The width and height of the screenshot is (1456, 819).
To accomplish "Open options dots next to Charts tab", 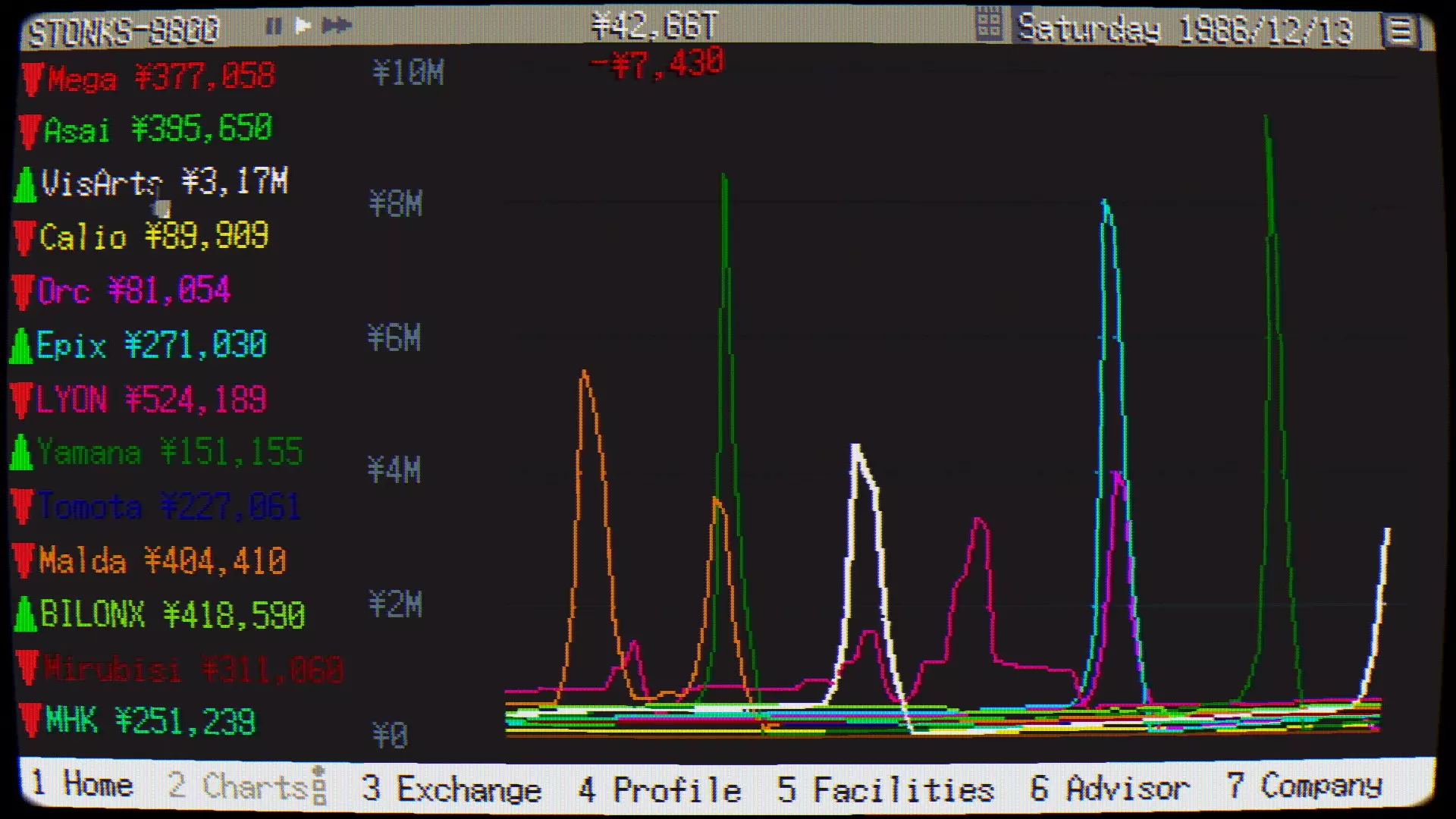I will pyautogui.click(x=319, y=786).
